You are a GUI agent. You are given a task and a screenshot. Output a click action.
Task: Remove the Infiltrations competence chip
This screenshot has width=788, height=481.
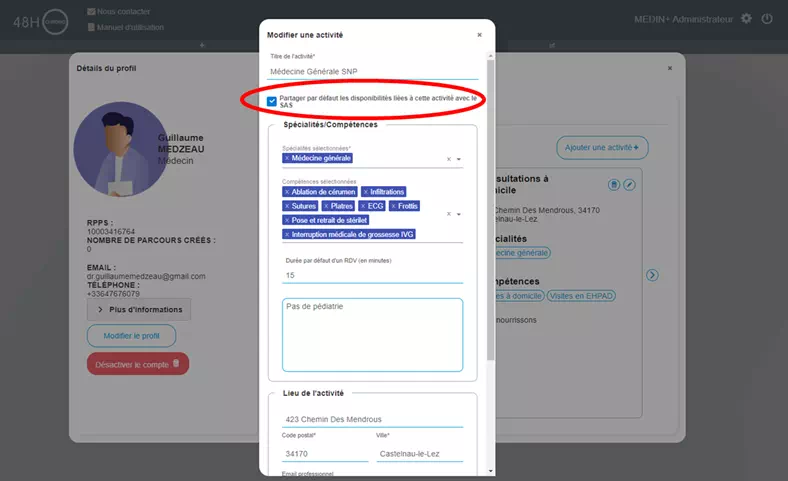(x=366, y=192)
